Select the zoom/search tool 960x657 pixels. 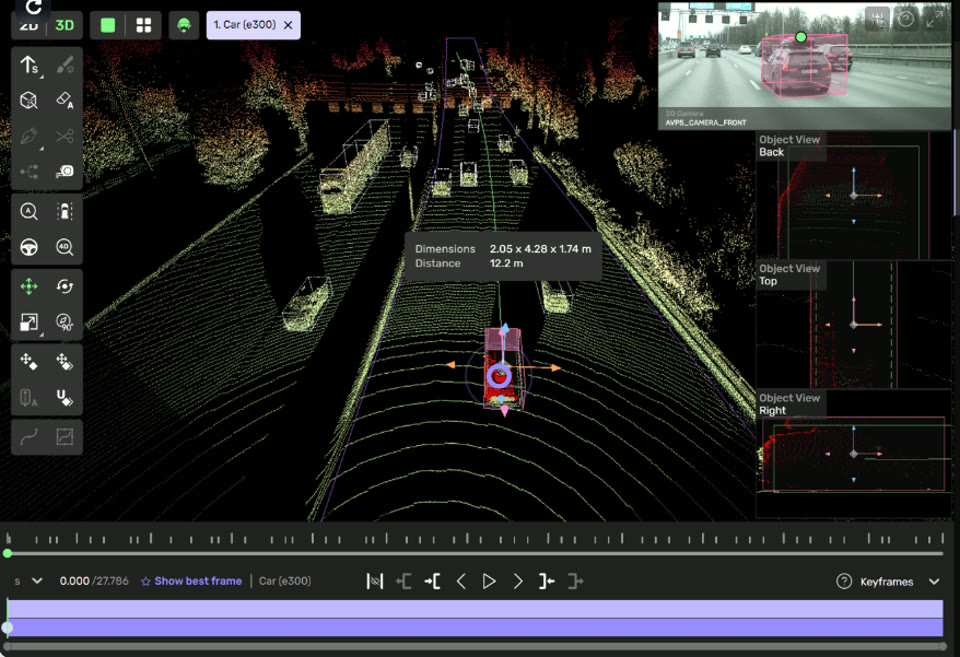(x=26, y=210)
